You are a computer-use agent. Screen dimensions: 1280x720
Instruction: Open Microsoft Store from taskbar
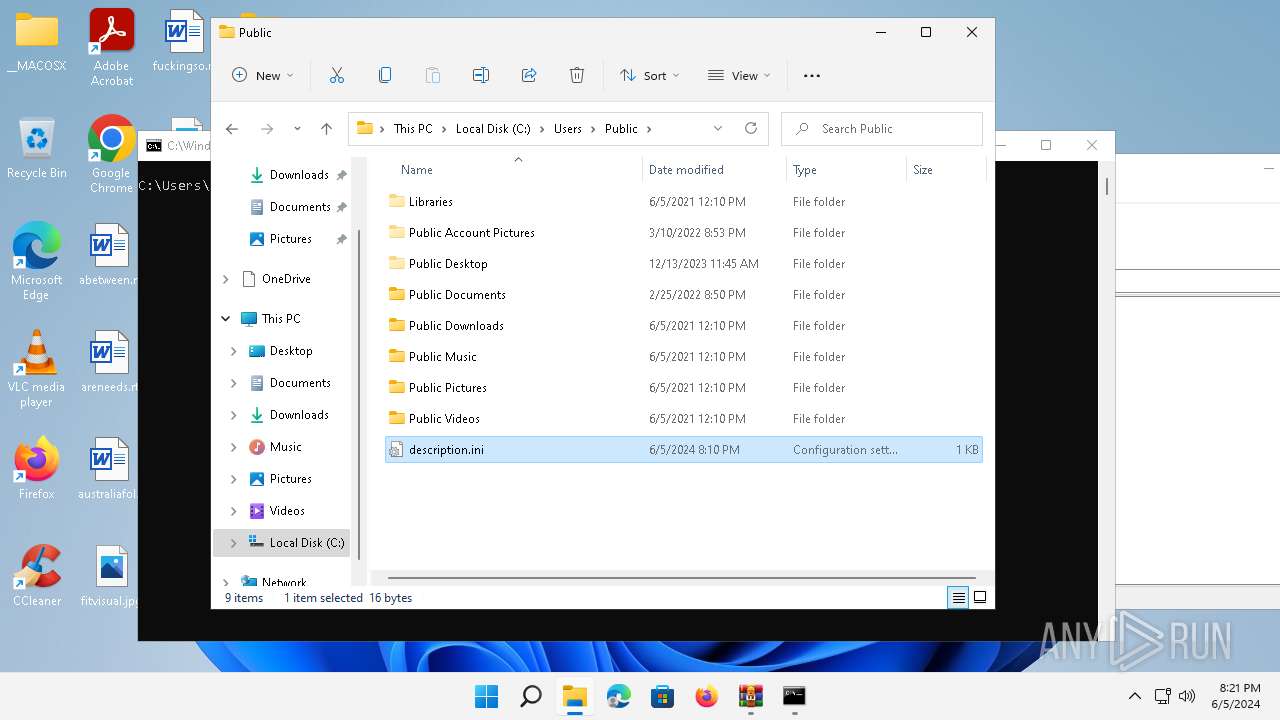(662, 696)
